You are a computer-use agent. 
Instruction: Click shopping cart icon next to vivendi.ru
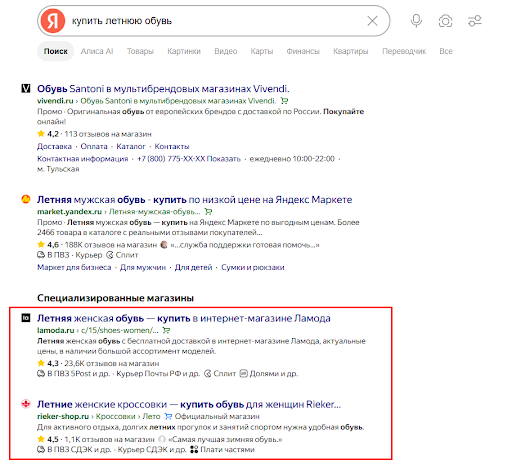click(x=284, y=101)
